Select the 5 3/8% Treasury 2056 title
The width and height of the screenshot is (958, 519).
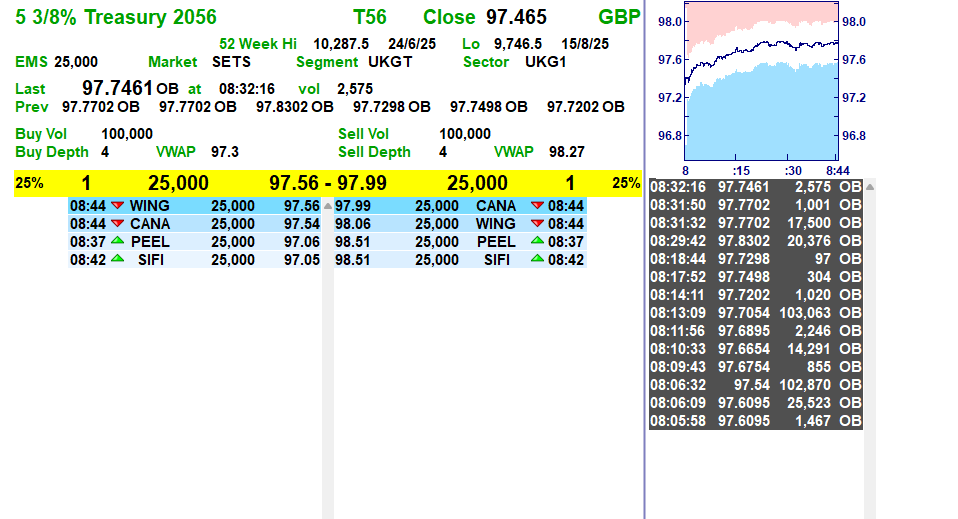click(115, 17)
